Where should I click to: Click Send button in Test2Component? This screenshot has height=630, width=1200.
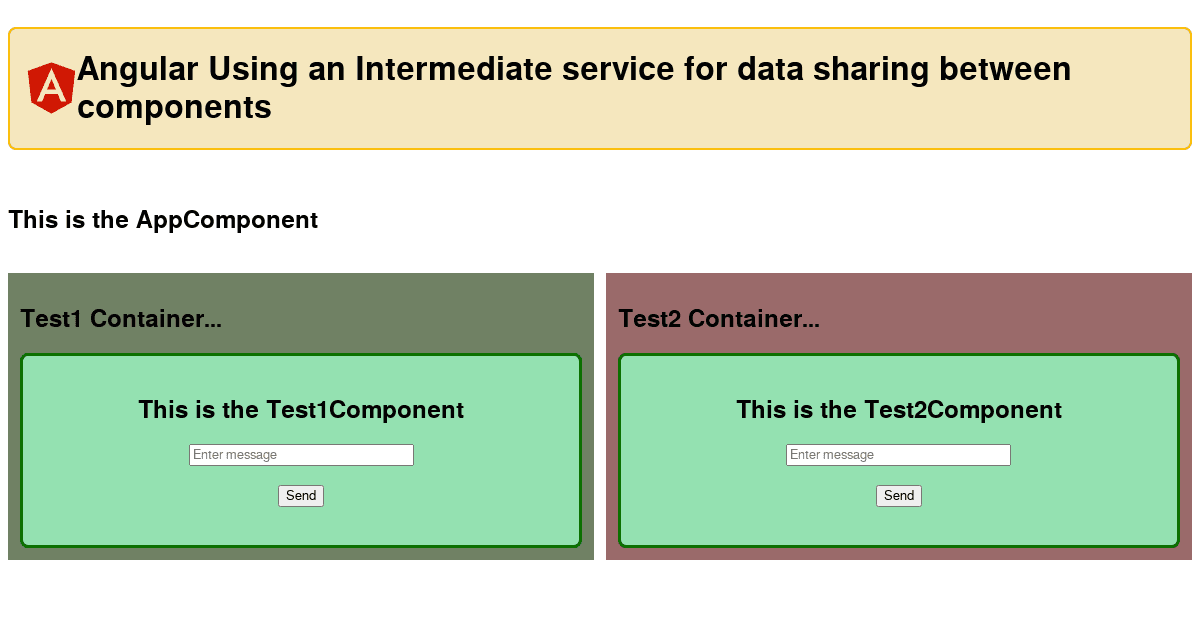899,496
